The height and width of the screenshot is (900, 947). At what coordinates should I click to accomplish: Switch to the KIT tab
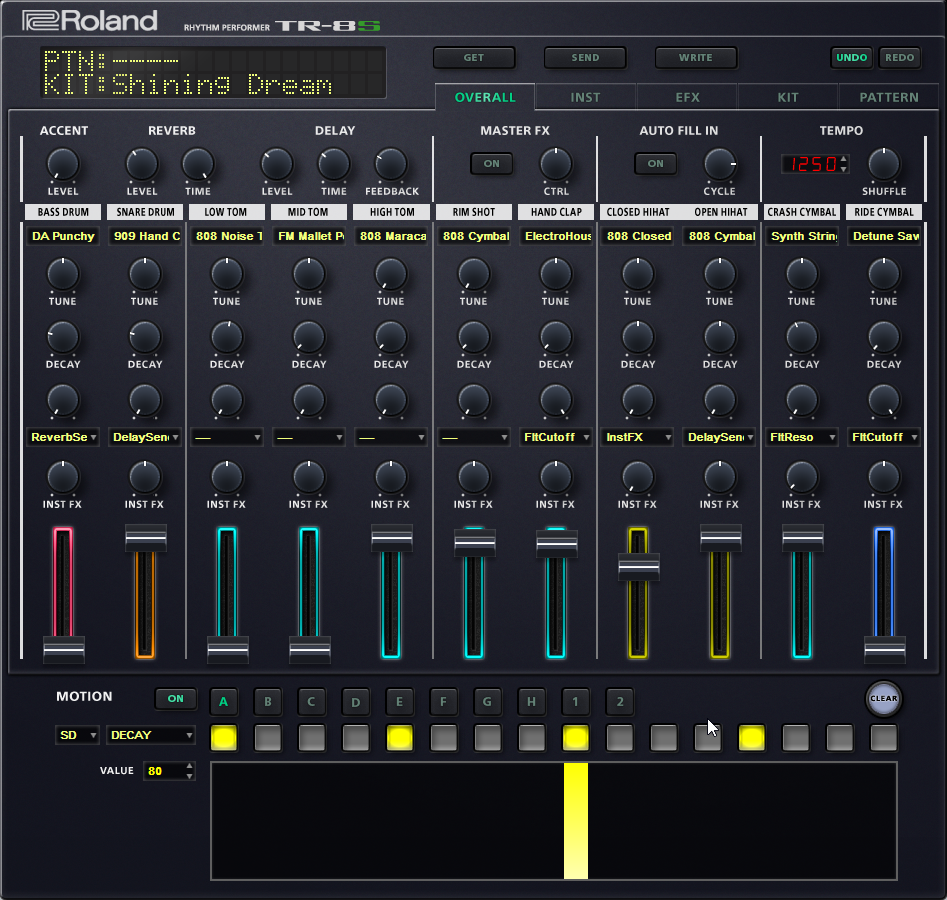pyautogui.click(x=788, y=97)
